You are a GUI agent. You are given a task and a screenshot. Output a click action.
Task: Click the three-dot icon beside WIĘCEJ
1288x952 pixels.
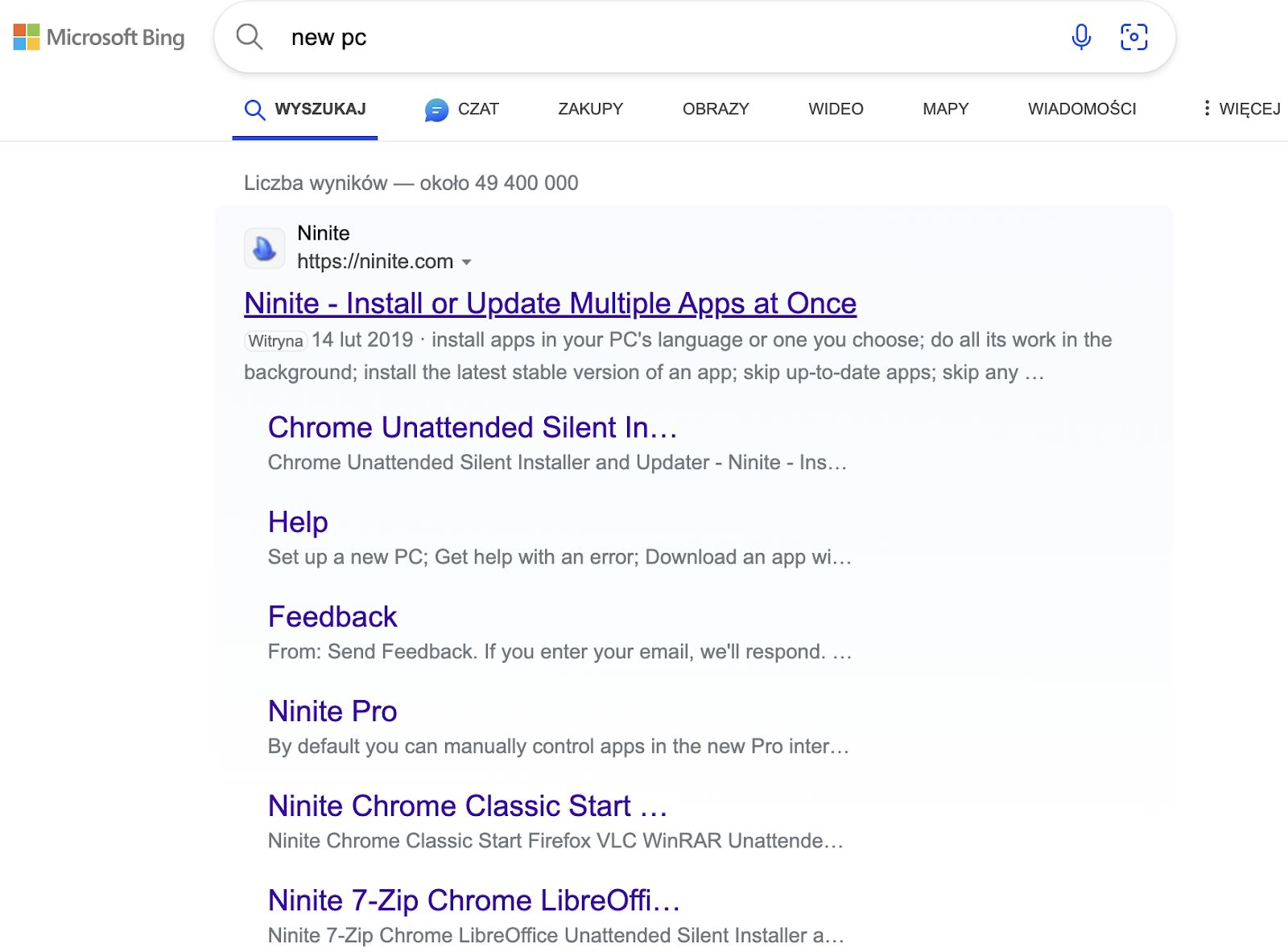tap(1207, 109)
